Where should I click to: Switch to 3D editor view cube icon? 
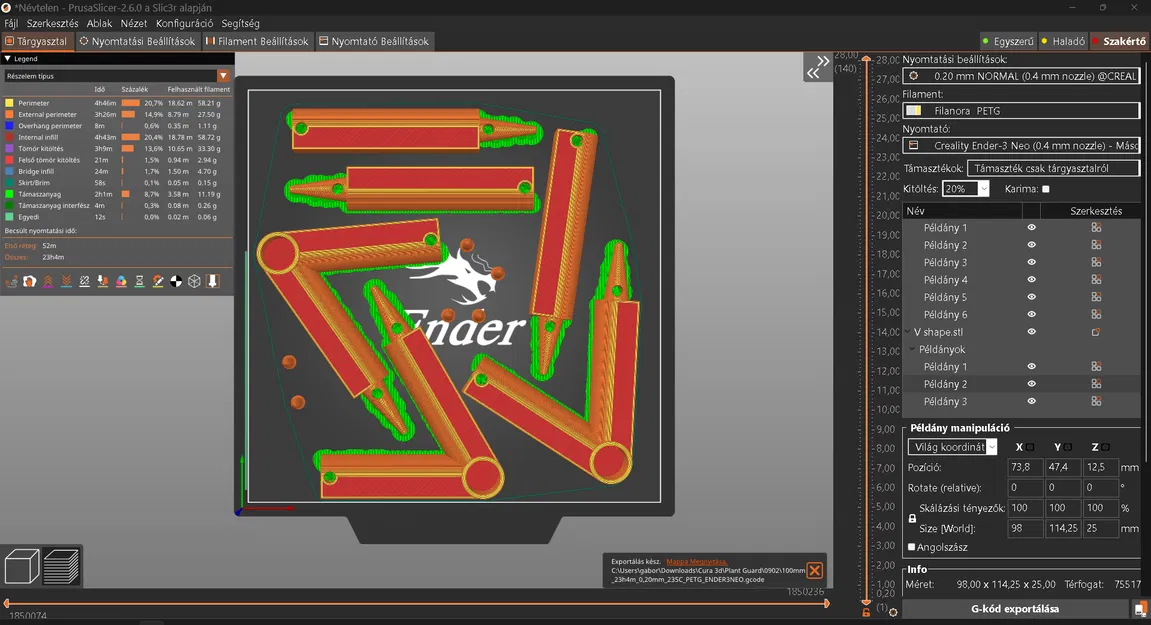[22, 566]
